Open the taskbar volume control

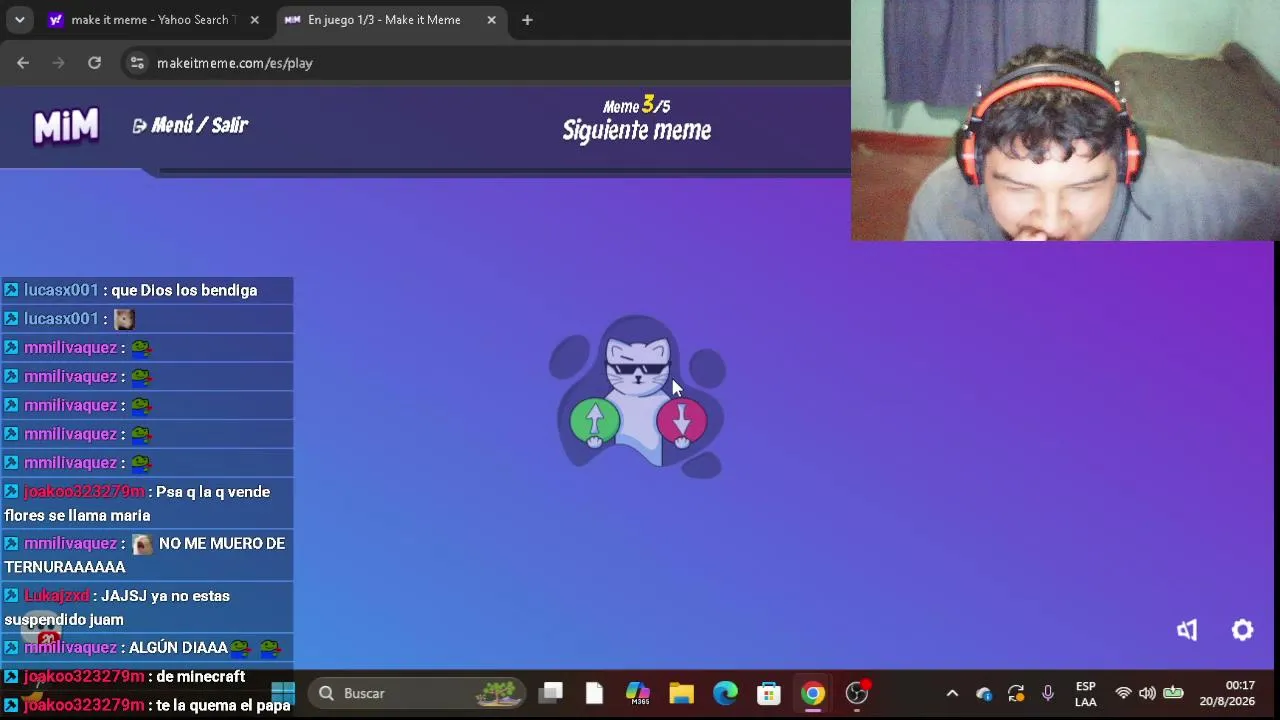pyautogui.click(x=1147, y=693)
